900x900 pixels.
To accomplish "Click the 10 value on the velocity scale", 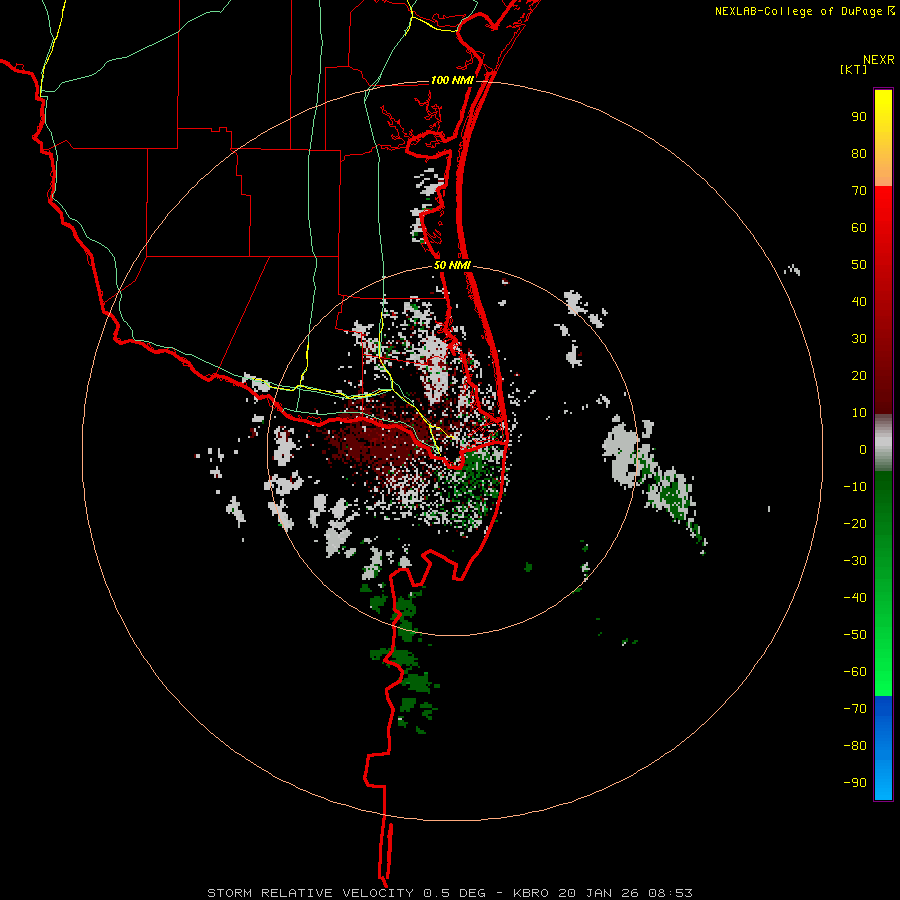I will [x=859, y=413].
